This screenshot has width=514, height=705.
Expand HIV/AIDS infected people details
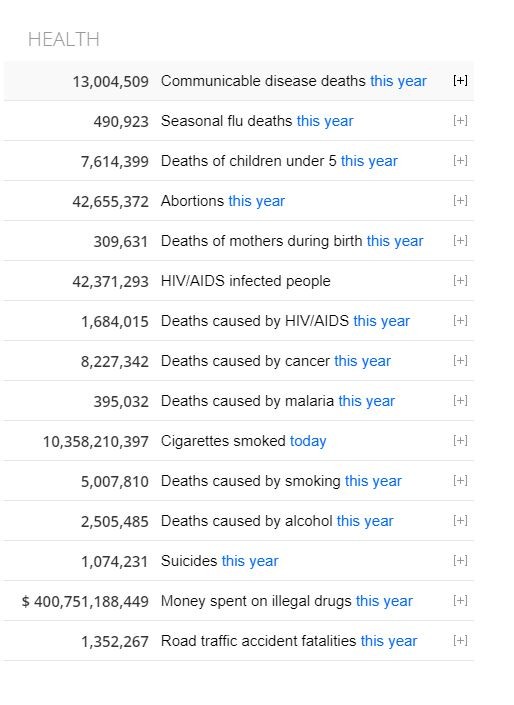click(460, 281)
